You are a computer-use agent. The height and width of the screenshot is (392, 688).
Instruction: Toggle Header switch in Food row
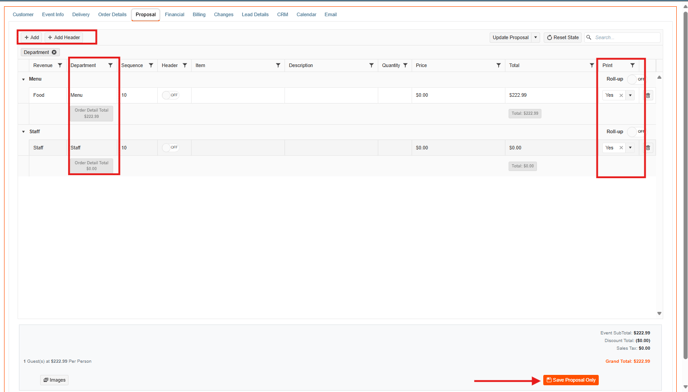point(170,95)
